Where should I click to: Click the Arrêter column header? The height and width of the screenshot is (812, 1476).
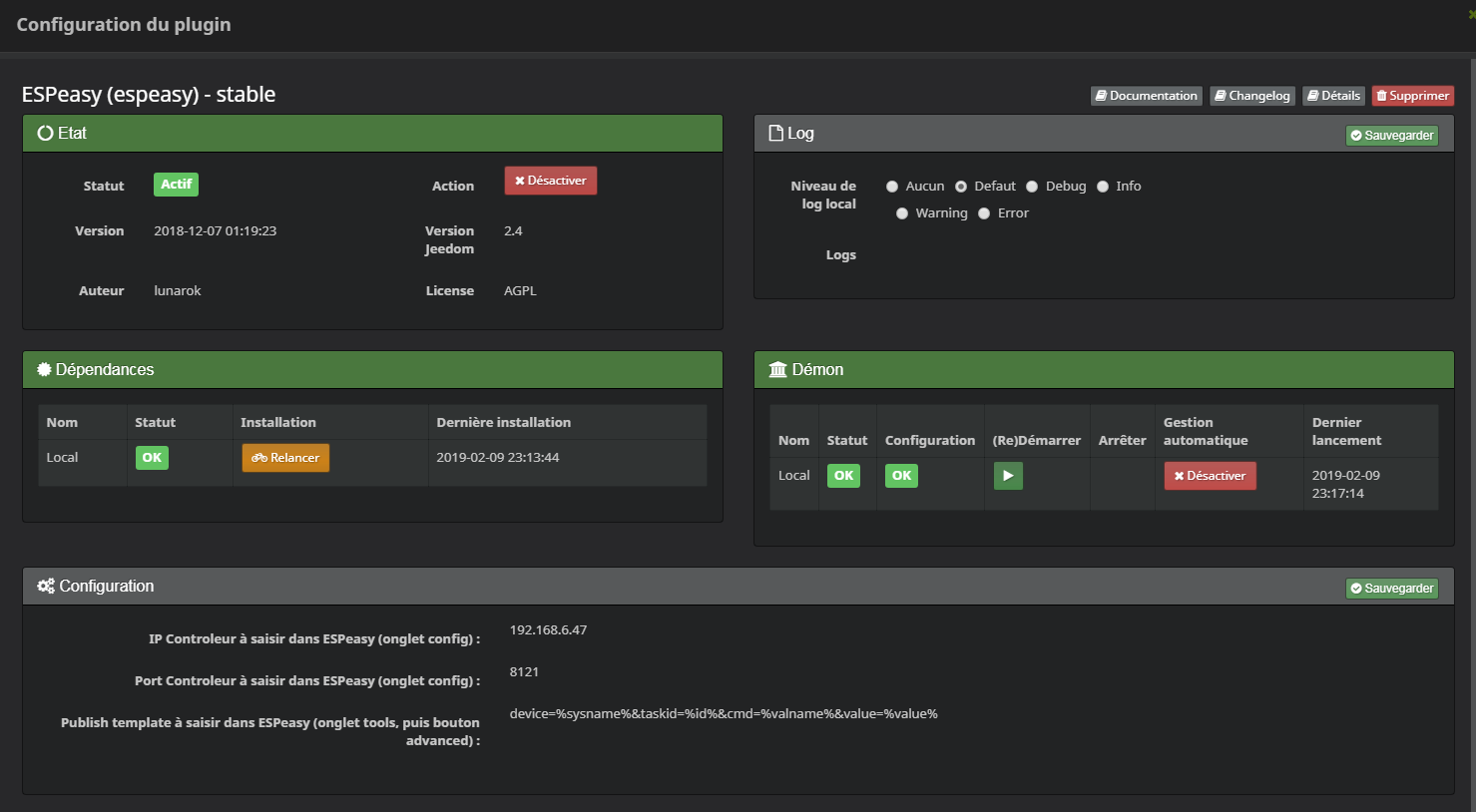tap(1123, 441)
